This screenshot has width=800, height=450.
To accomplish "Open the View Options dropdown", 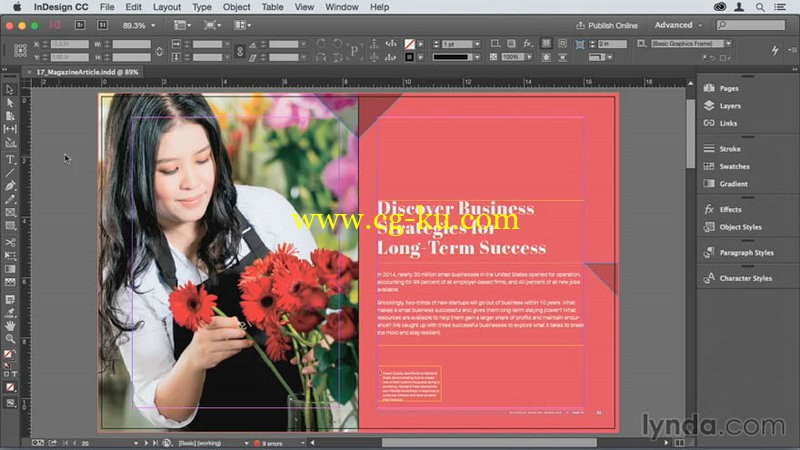I will (182, 25).
